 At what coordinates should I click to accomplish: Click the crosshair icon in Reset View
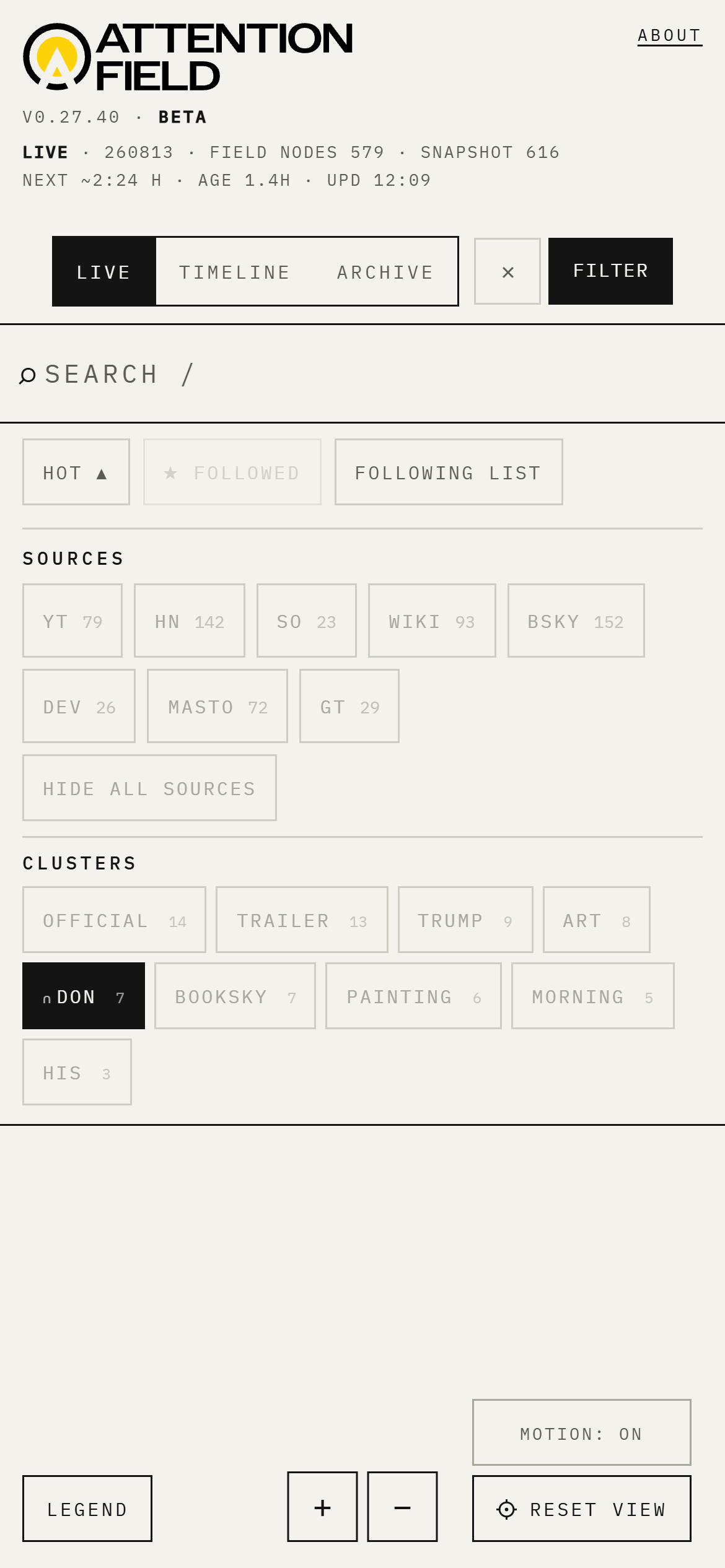(x=506, y=1509)
